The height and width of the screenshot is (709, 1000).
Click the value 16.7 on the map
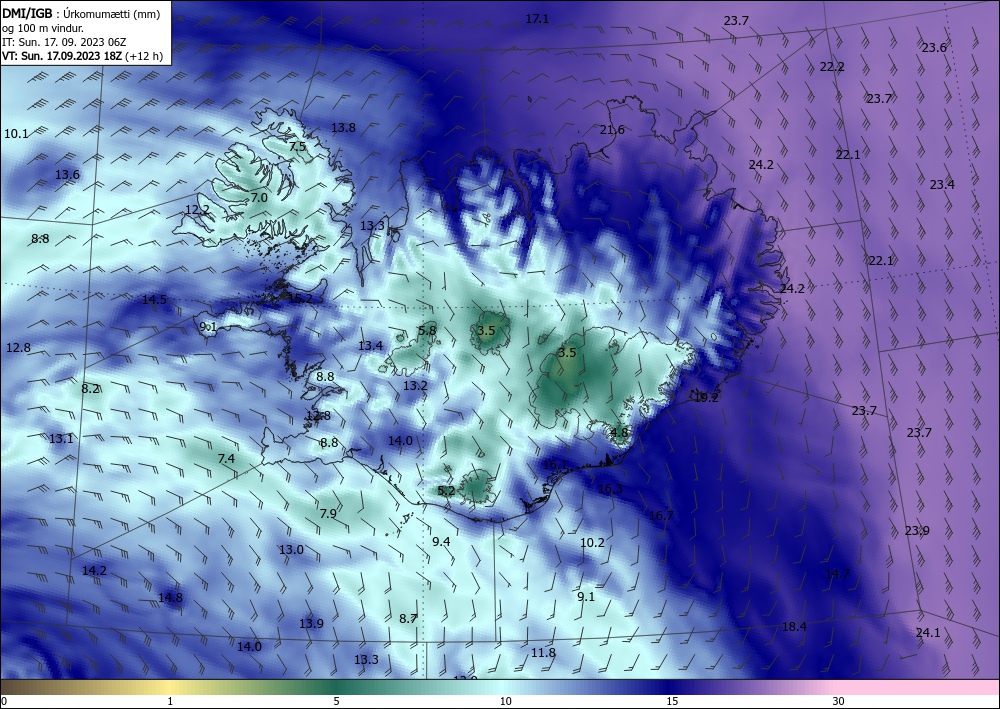point(661,515)
